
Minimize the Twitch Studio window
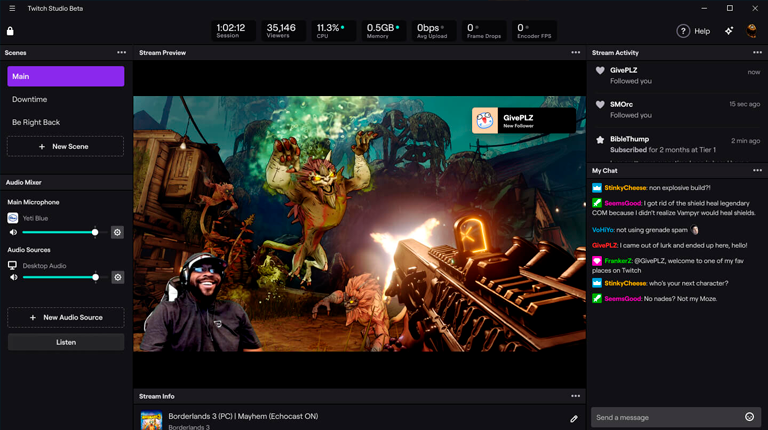(704, 8)
